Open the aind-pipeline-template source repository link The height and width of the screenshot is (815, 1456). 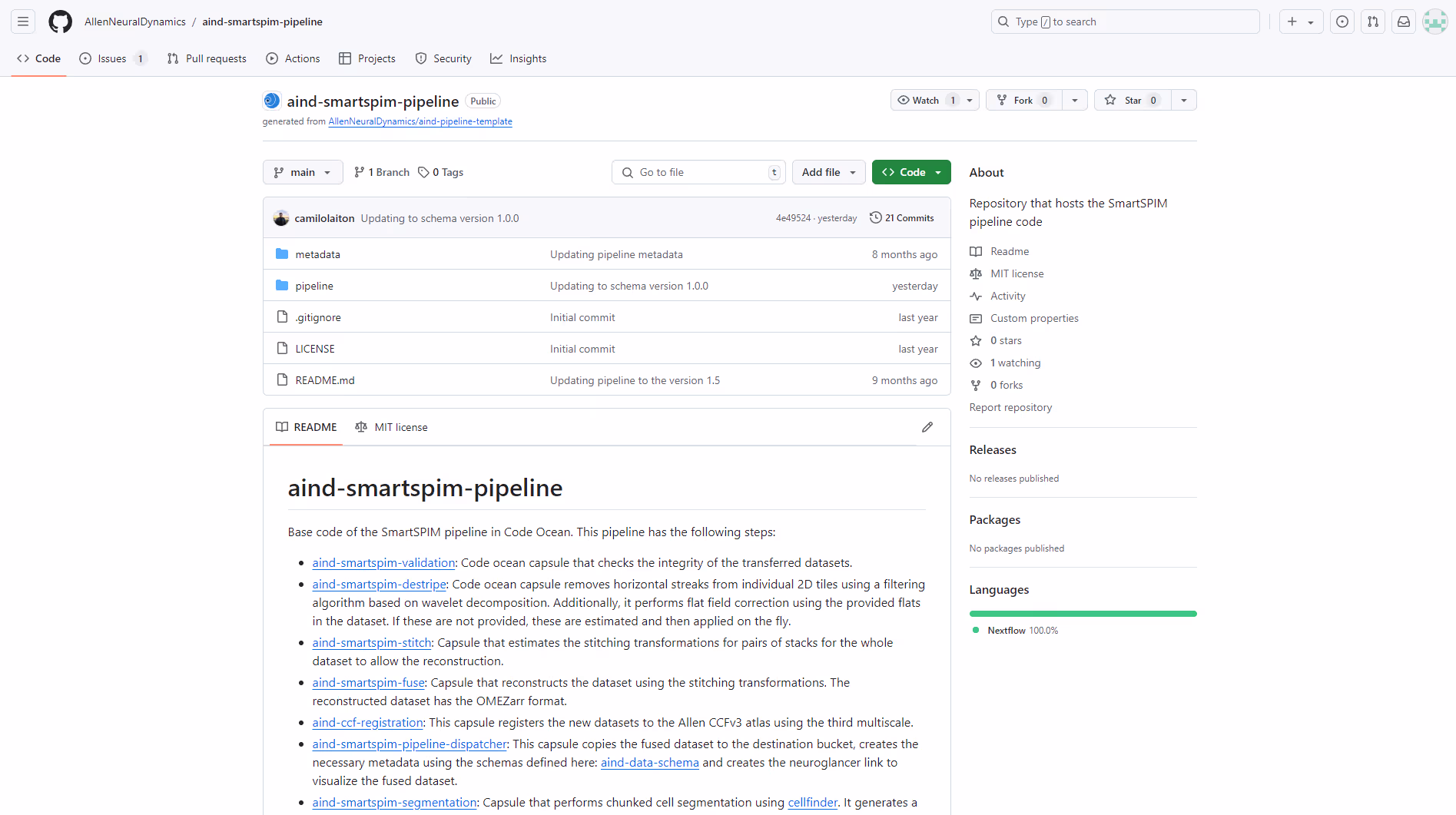[x=420, y=121]
